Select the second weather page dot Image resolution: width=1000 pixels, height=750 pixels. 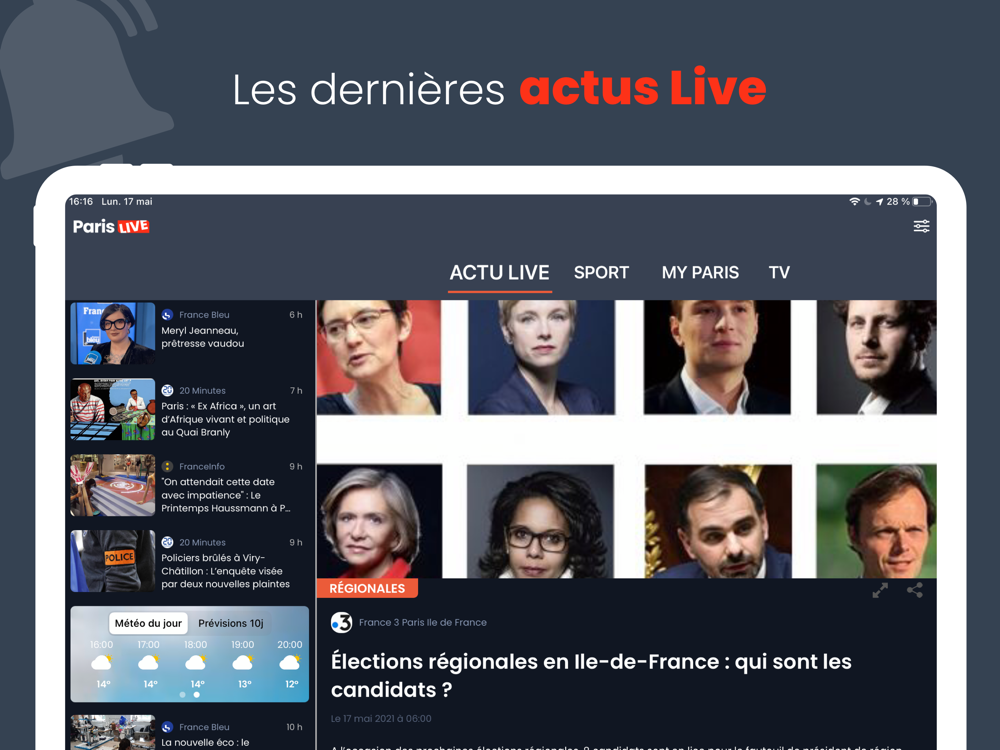(196, 695)
